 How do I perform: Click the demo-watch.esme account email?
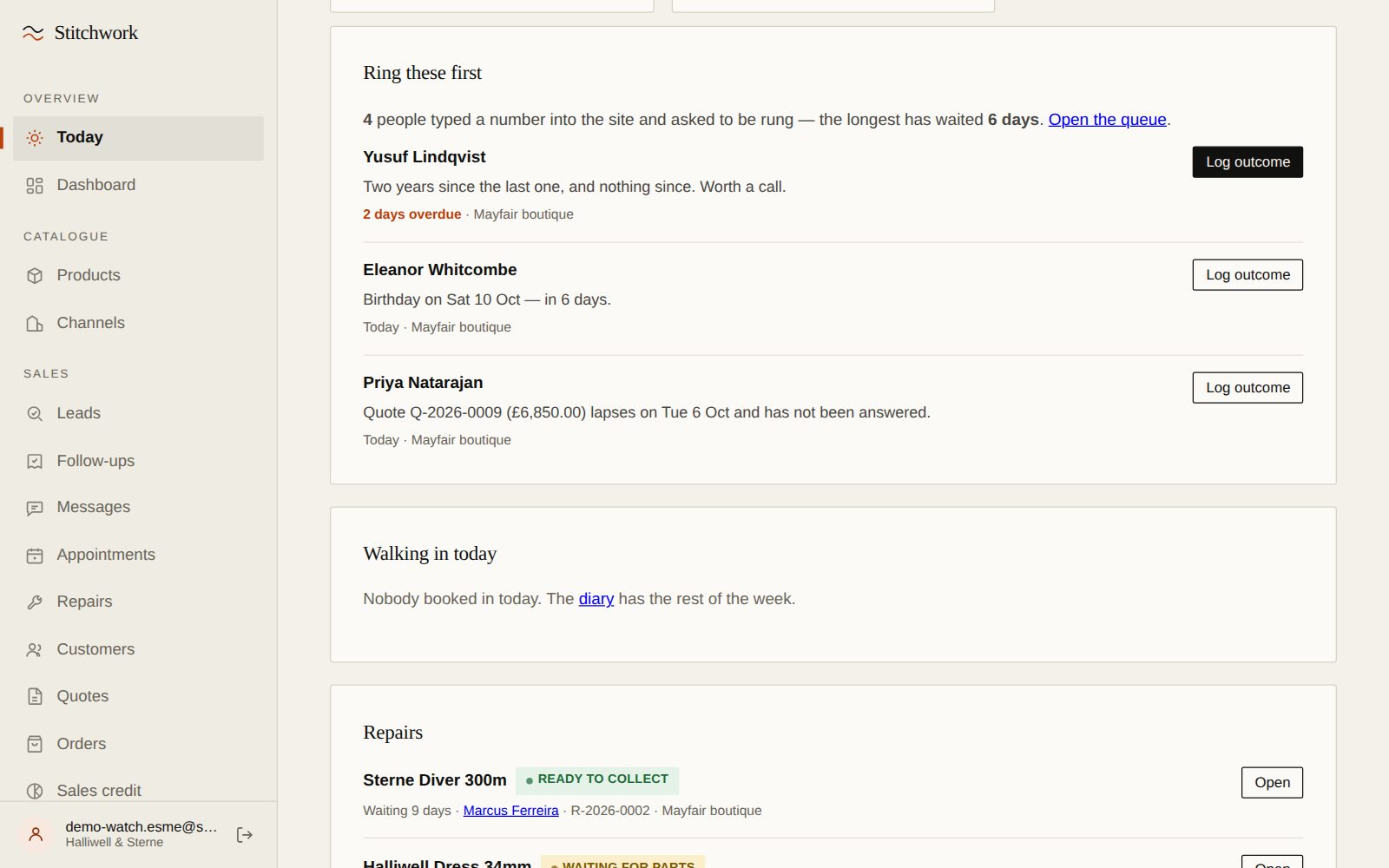coord(142,827)
